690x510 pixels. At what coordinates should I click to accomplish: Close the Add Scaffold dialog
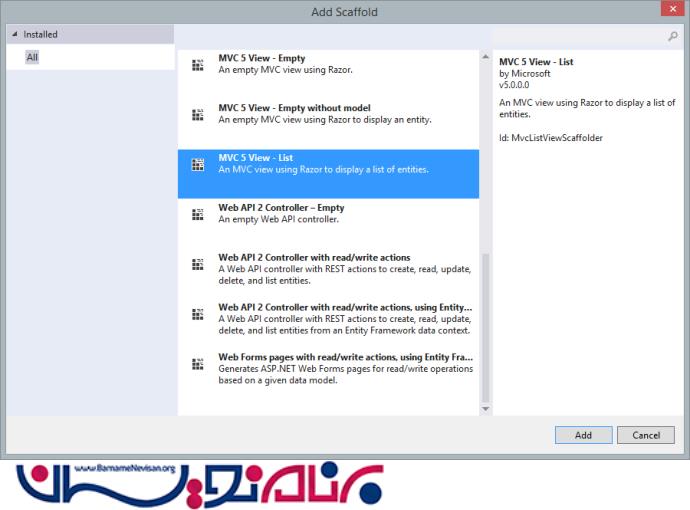[x=672, y=8]
